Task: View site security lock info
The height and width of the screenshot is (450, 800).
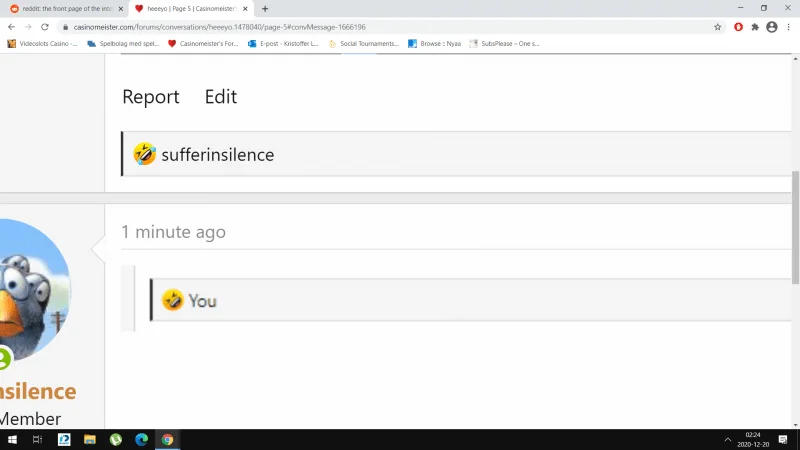Action: [x=65, y=27]
